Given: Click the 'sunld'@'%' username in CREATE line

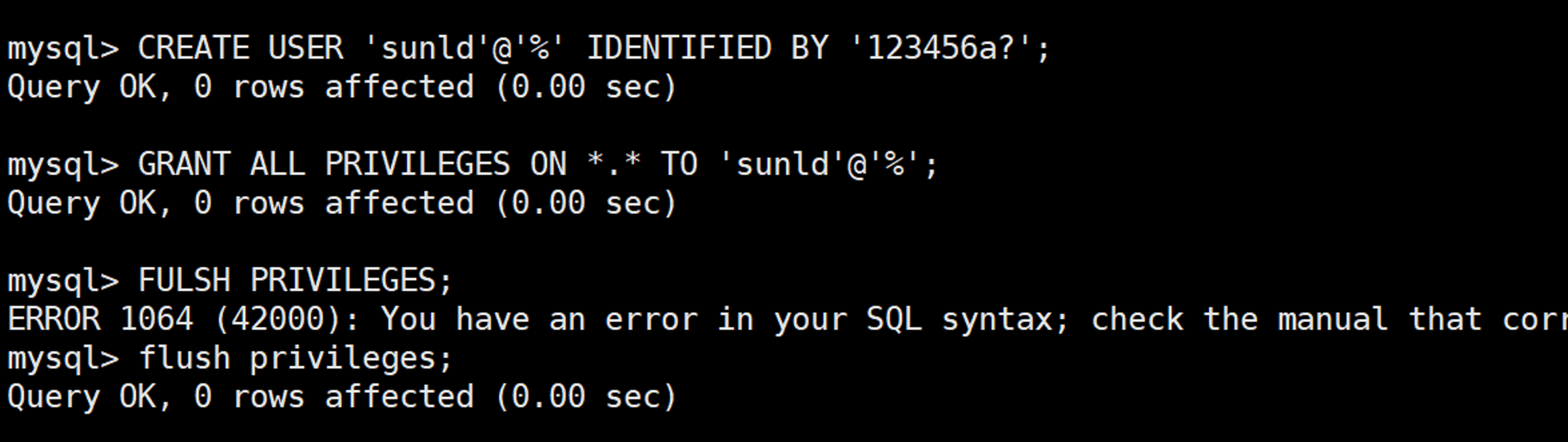Looking at the screenshot, I should [x=465, y=48].
